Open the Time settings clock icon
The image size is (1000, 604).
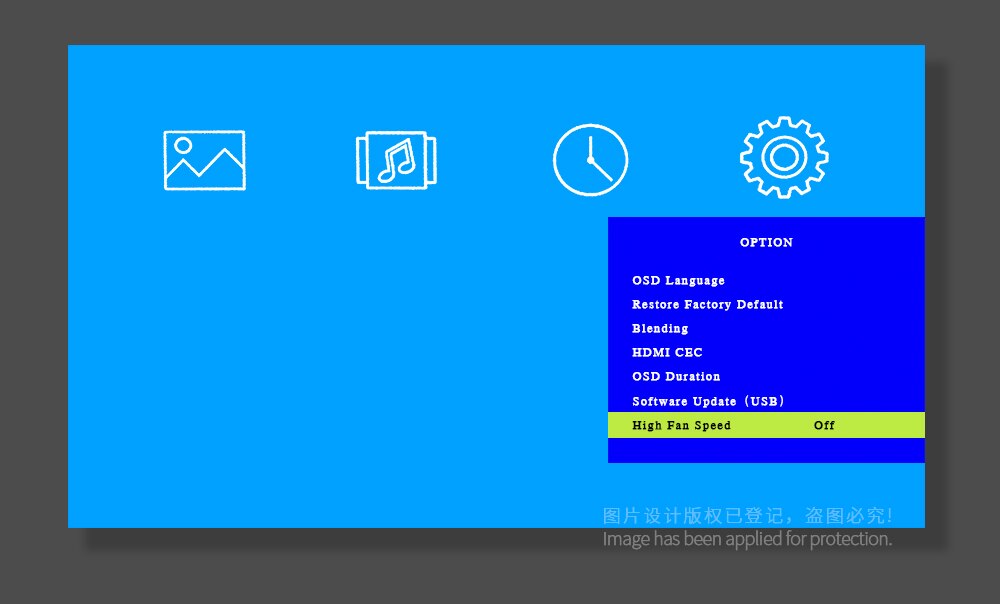590,160
